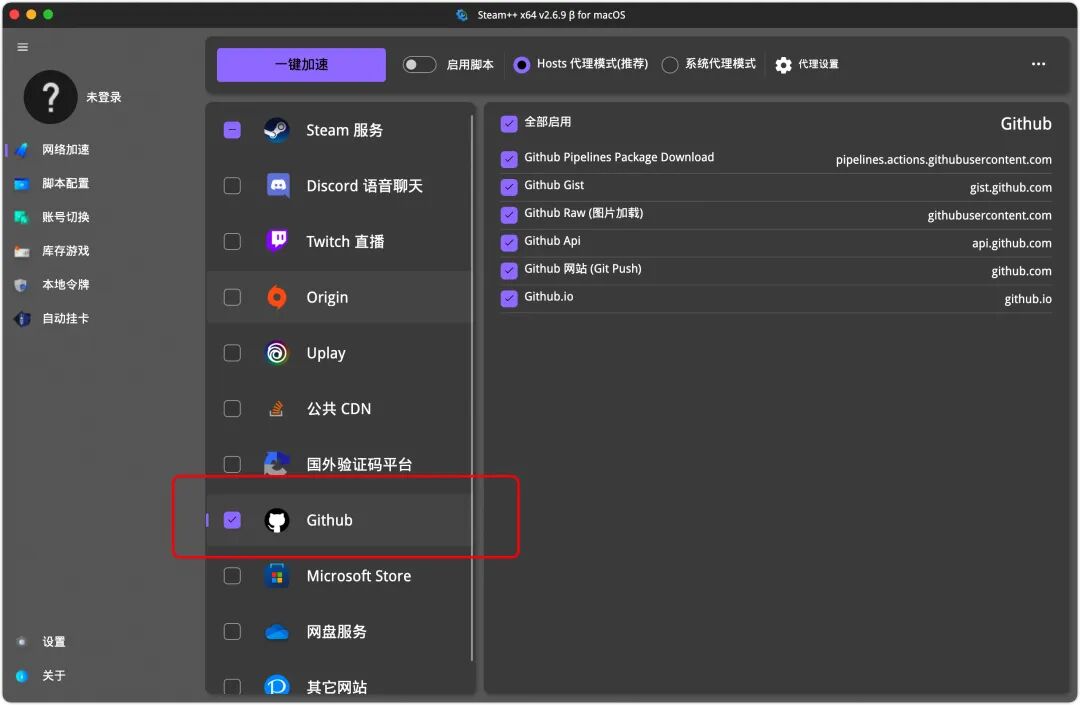This screenshot has height=705, width=1080.
Task: Click the Twitch logo icon
Action: tap(277, 241)
